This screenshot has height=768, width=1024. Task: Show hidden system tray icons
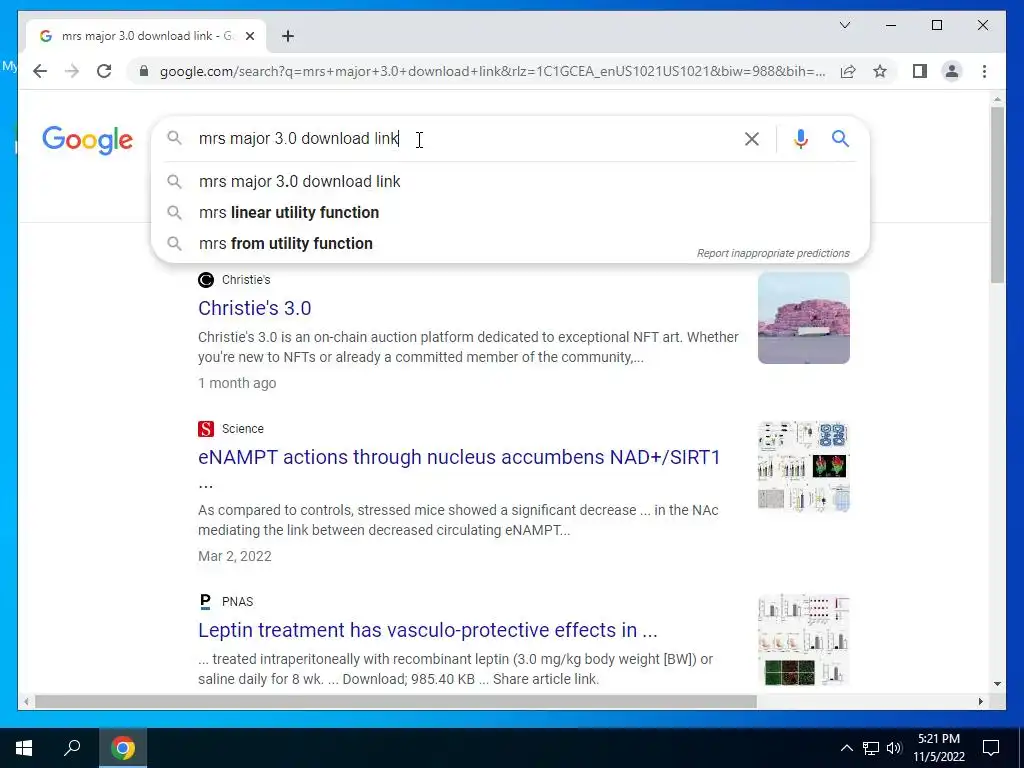[x=846, y=748]
